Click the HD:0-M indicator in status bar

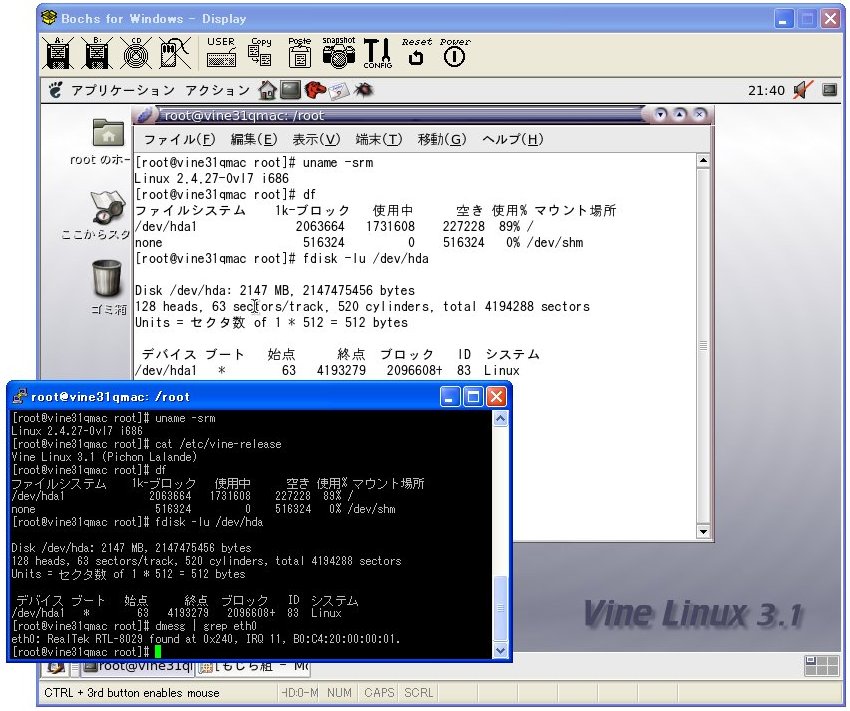(x=300, y=693)
